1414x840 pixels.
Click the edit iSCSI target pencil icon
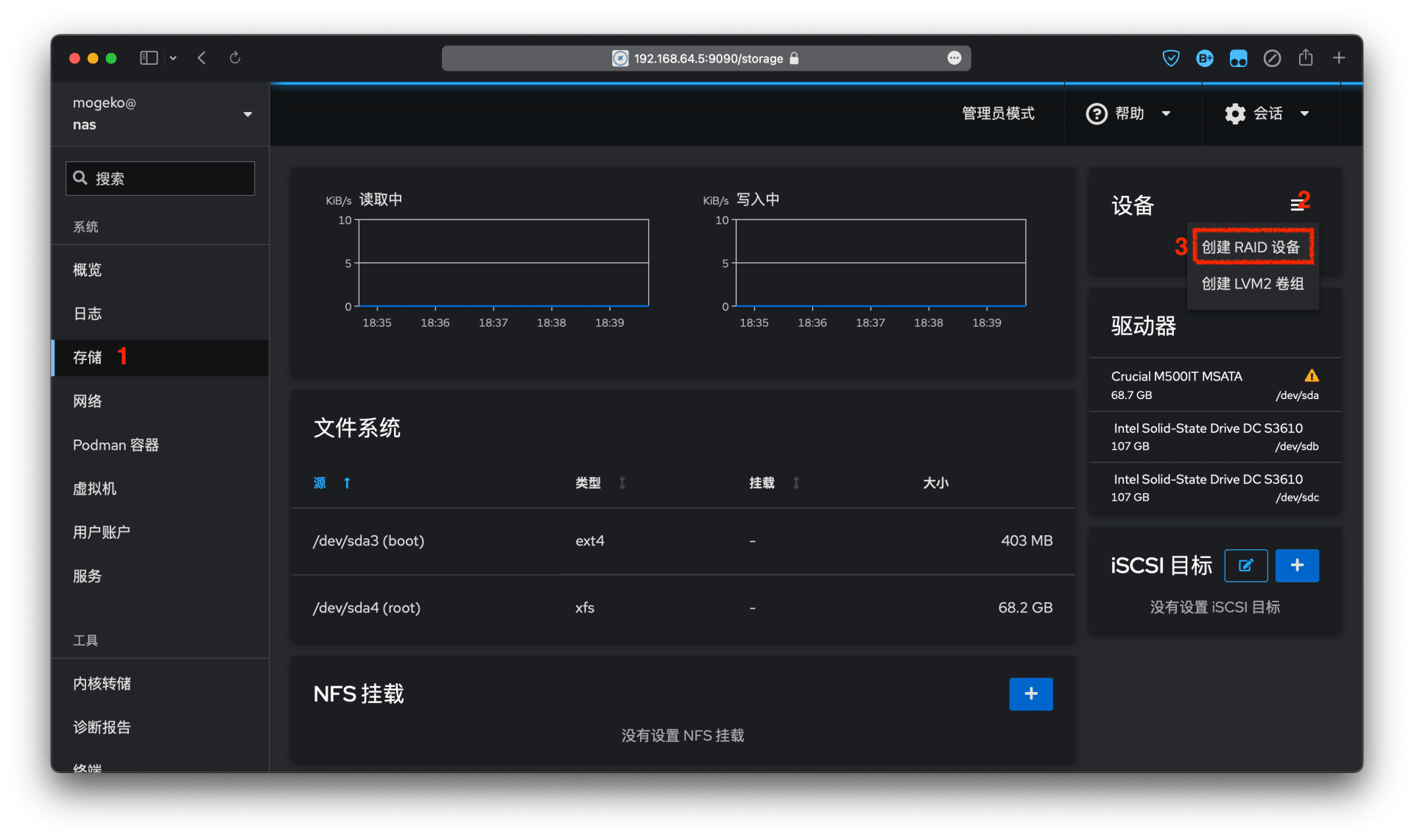1245,565
